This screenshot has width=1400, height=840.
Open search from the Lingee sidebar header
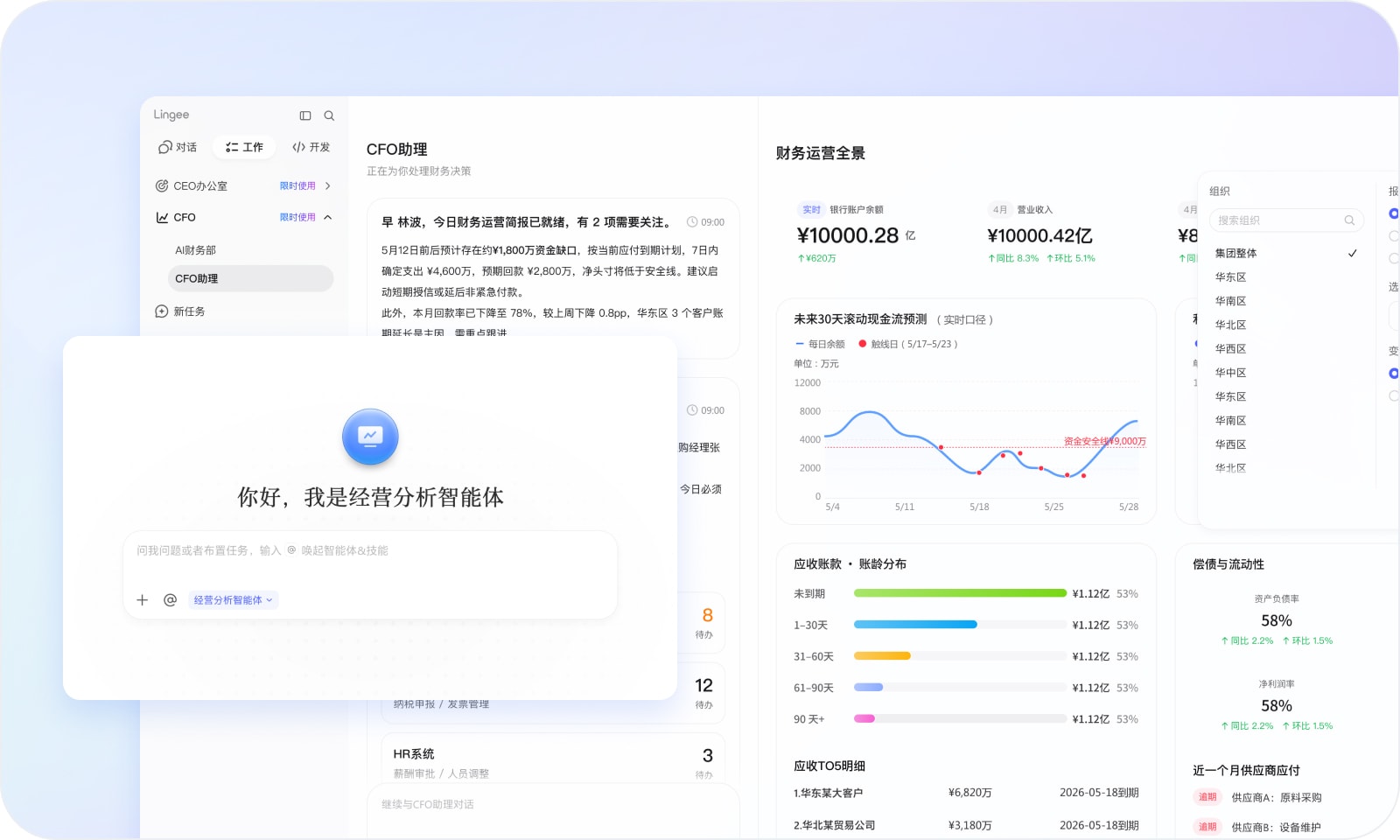coord(329,115)
